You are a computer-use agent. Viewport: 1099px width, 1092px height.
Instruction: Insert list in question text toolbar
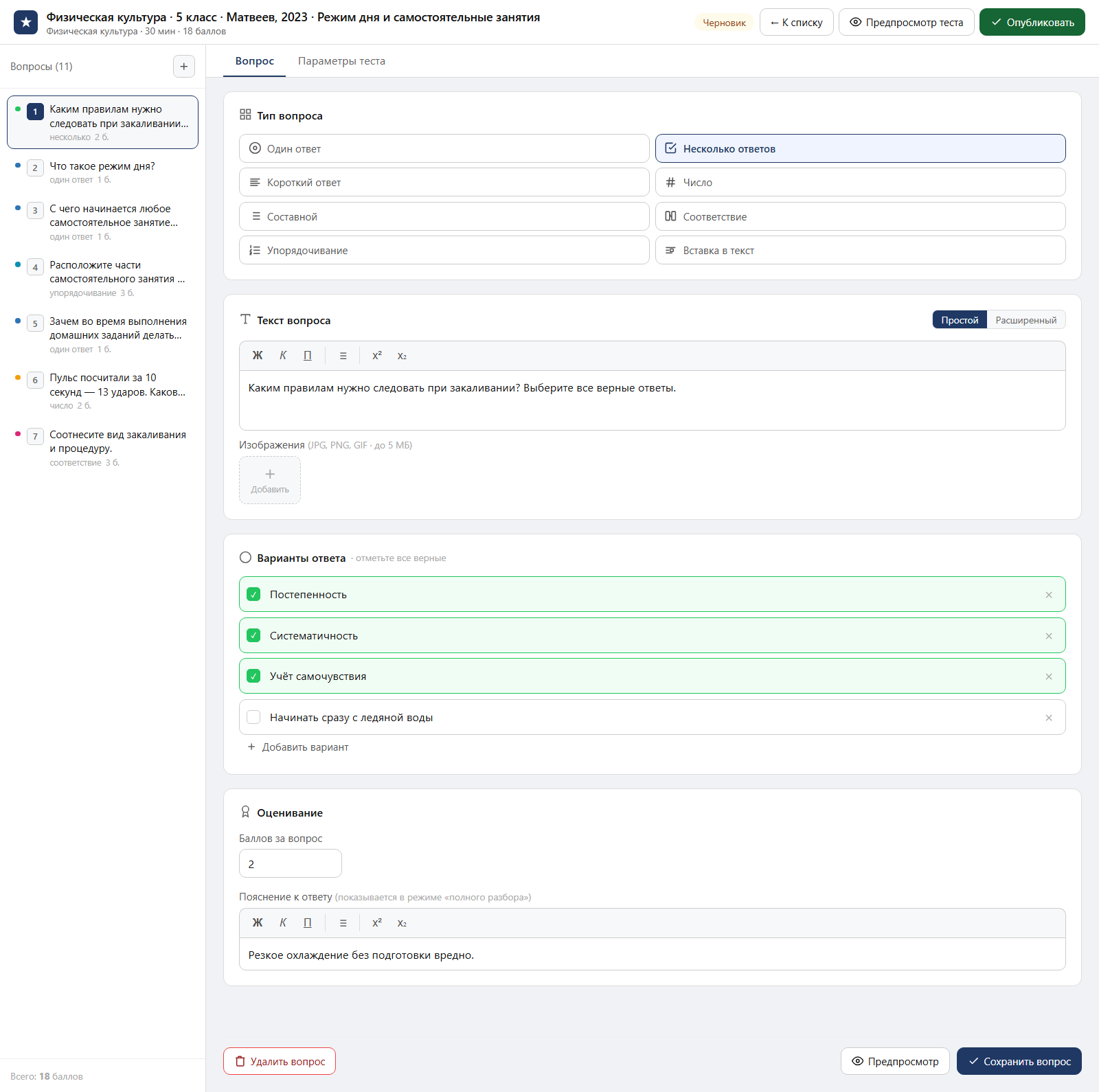[x=343, y=356]
